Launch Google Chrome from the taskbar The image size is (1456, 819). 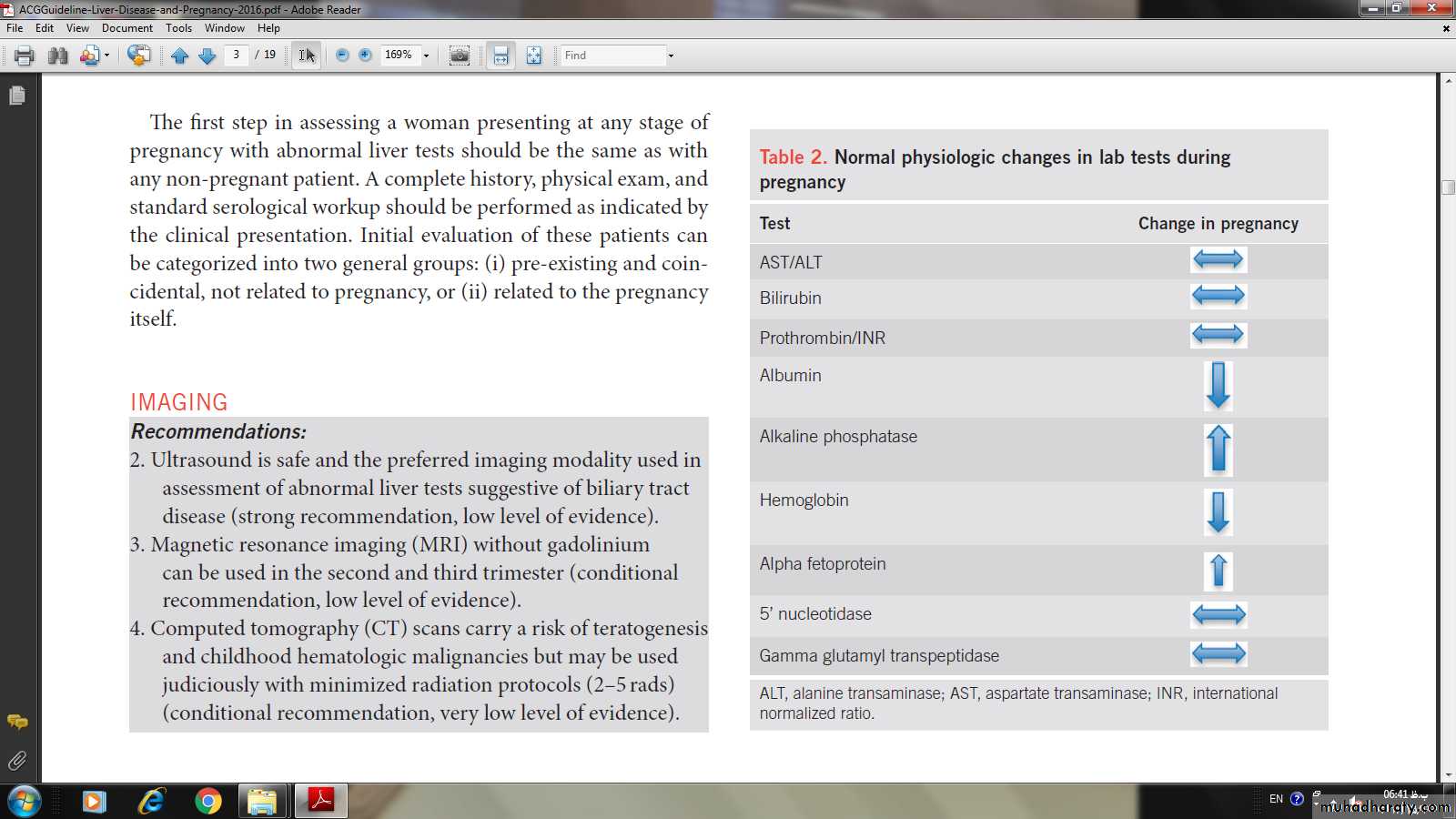pyautogui.click(x=208, y=801)
